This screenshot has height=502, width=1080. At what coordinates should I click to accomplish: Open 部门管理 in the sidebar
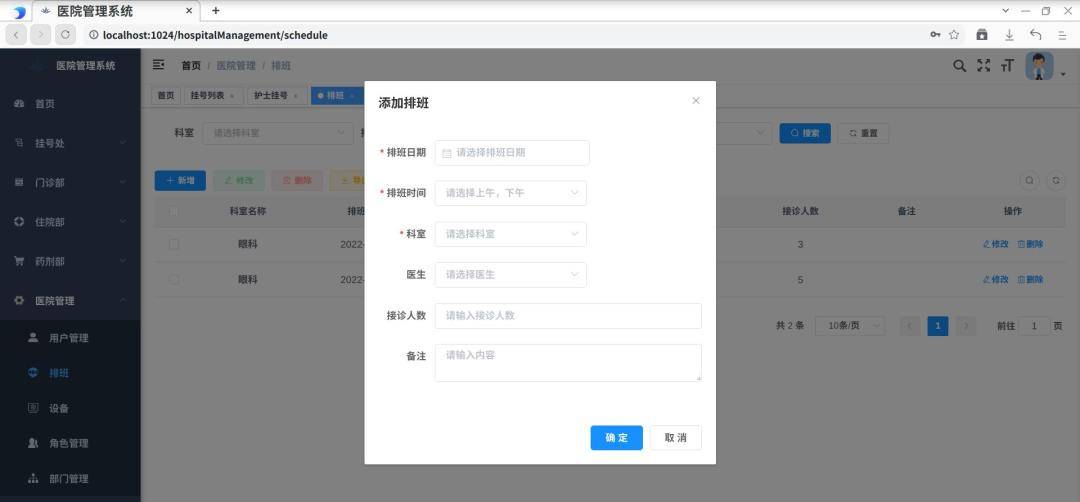[x=70, y=479]
